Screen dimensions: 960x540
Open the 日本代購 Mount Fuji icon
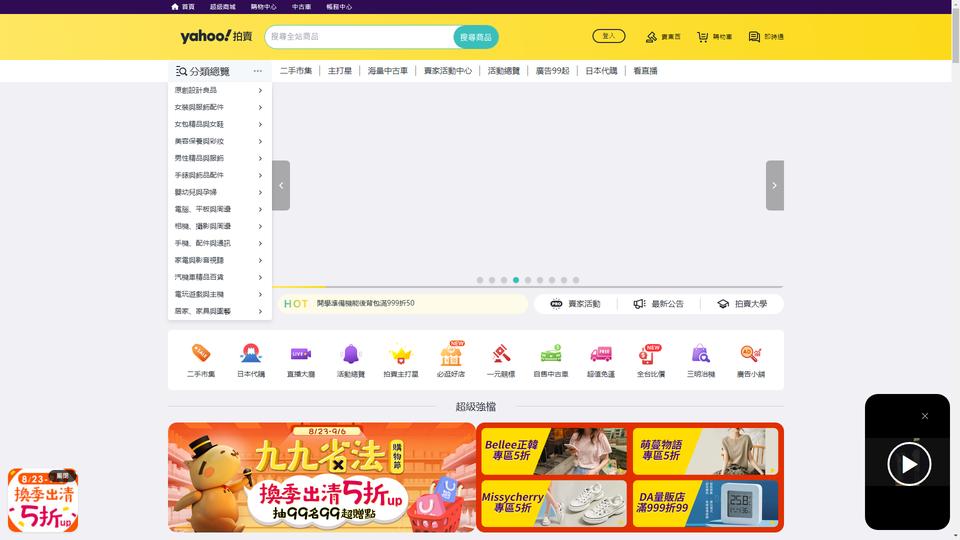pos(251,353)
